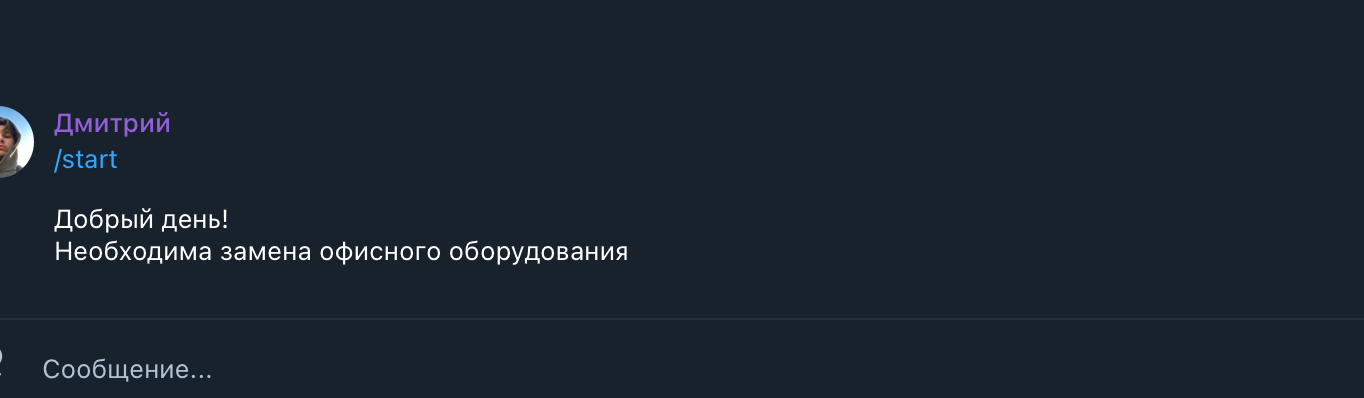Click the sender name Дмитрий

(112, 124)
